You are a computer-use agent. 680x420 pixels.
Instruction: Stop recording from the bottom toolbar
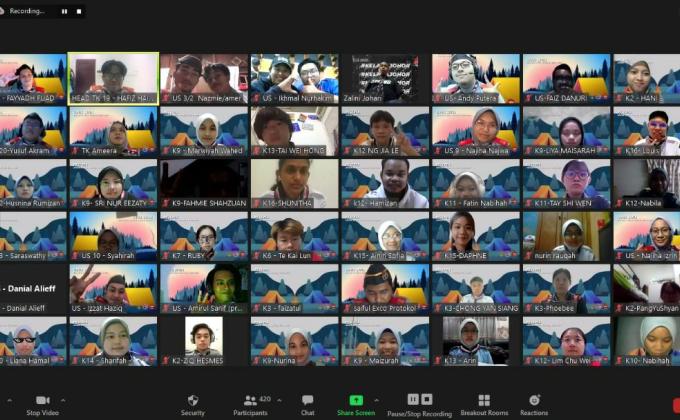(427, 399)
